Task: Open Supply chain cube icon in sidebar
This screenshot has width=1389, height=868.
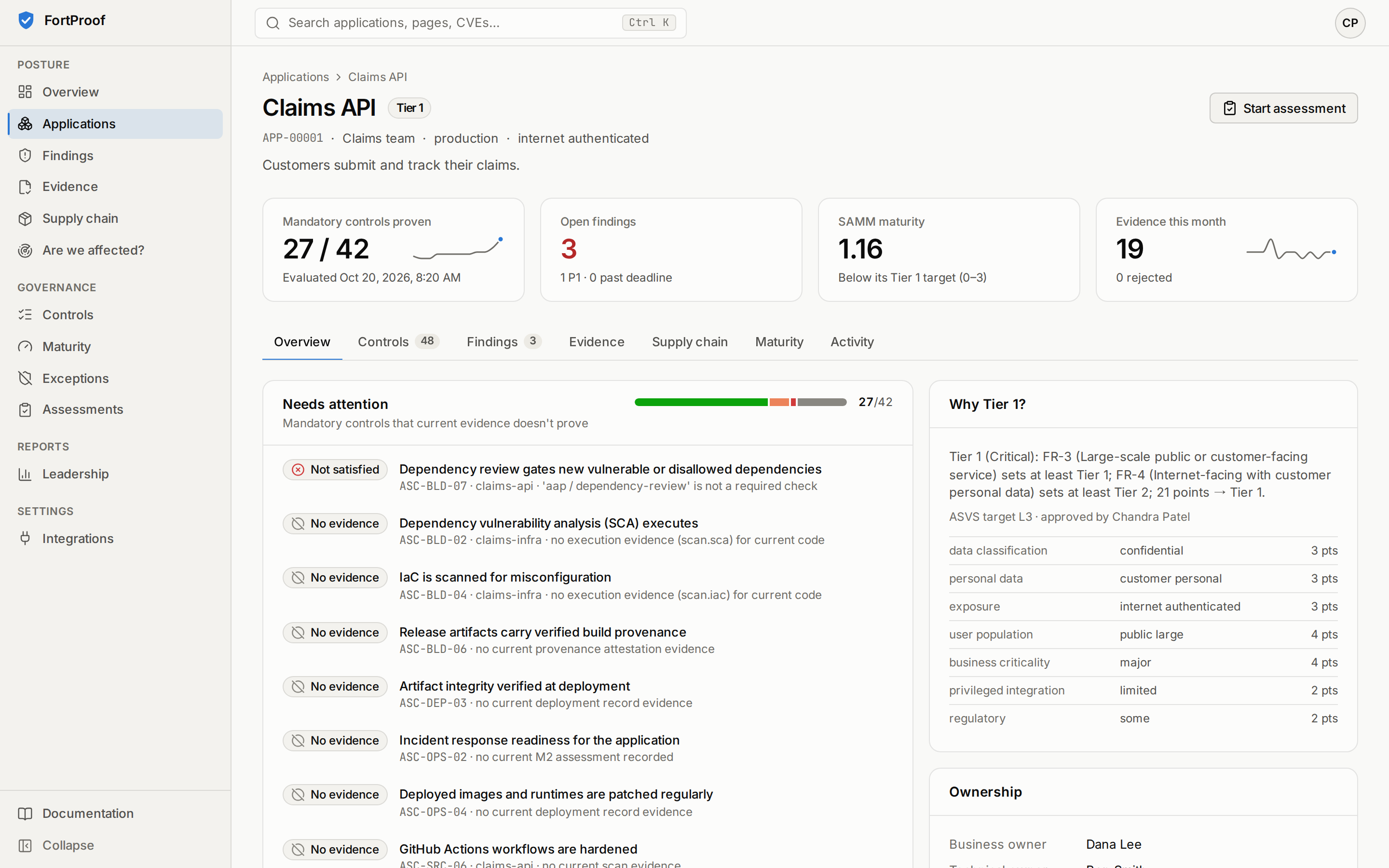Action: (x=25, y=219)
